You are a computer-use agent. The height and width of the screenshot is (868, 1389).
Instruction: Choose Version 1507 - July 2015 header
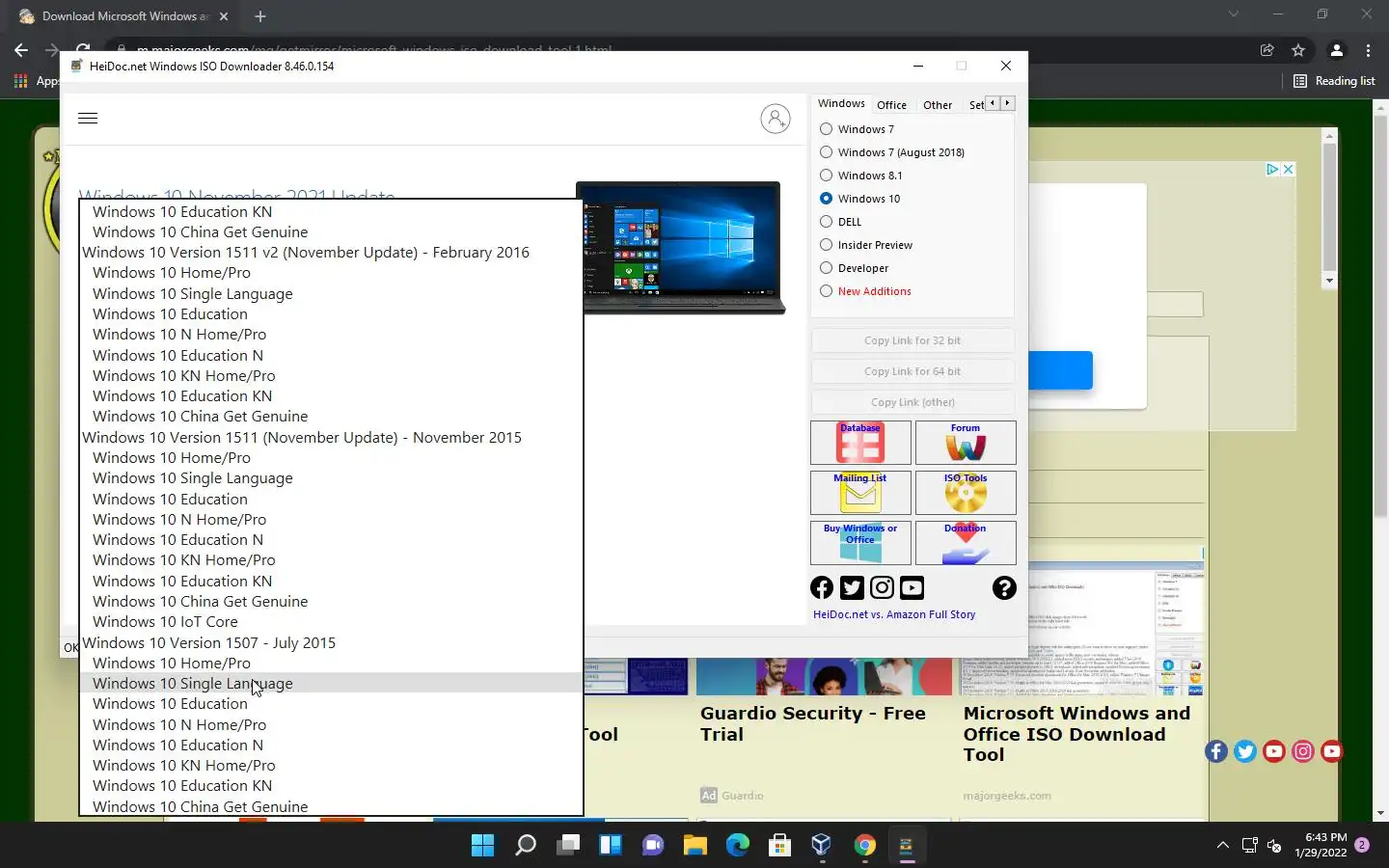coord(331,643)
